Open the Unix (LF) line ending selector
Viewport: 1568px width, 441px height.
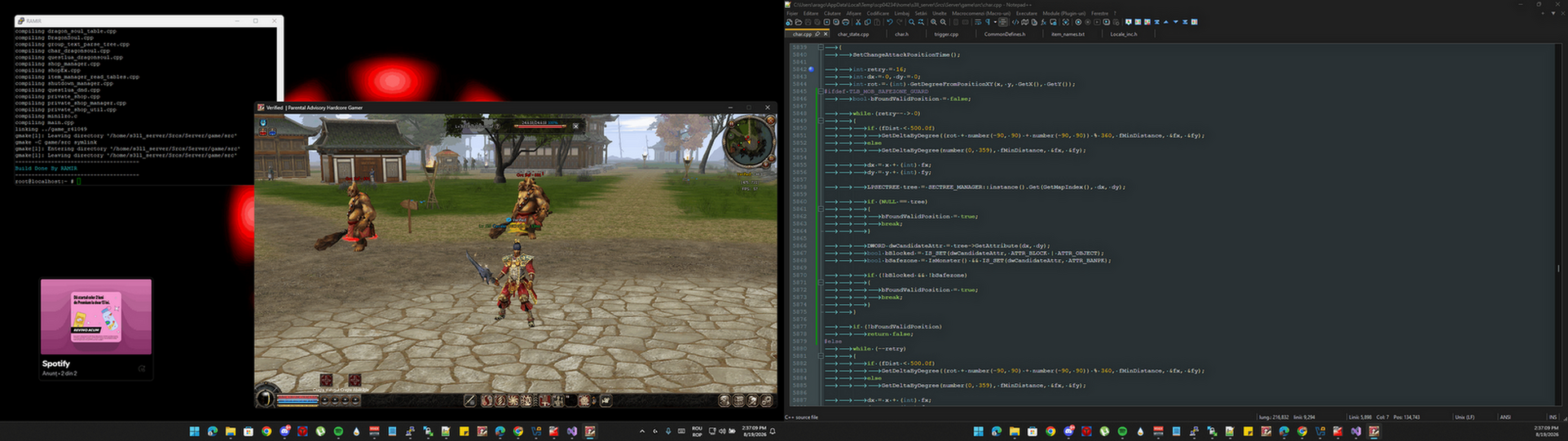coord(1464,417)
